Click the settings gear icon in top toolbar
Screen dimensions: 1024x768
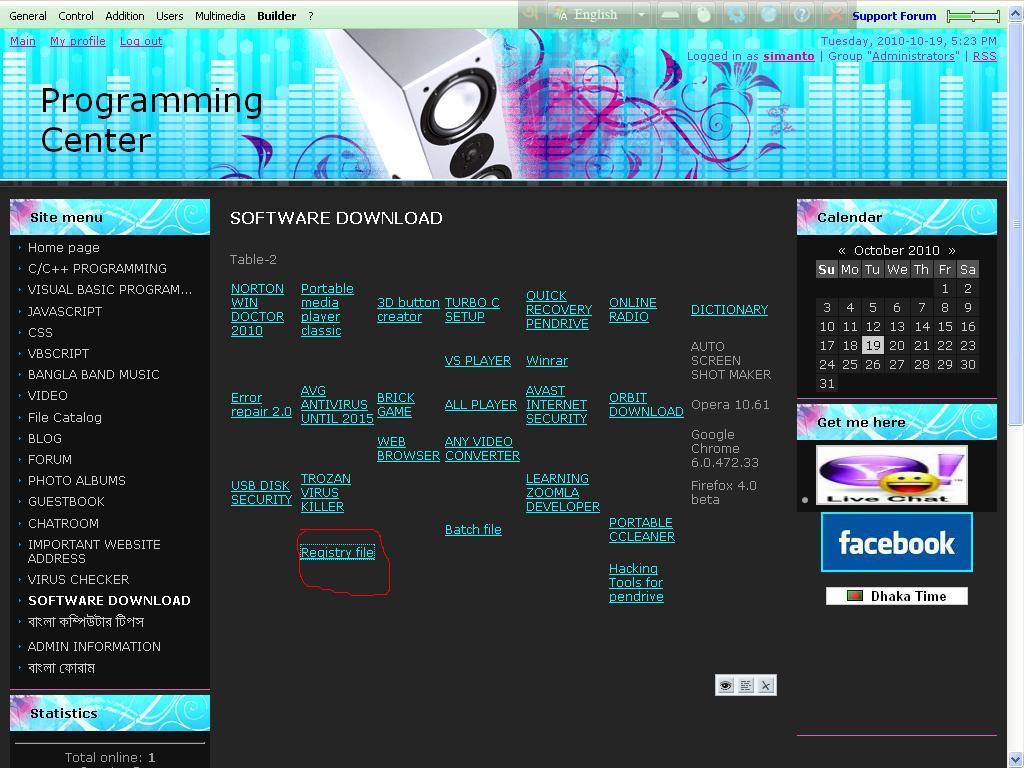coord(736,14)
